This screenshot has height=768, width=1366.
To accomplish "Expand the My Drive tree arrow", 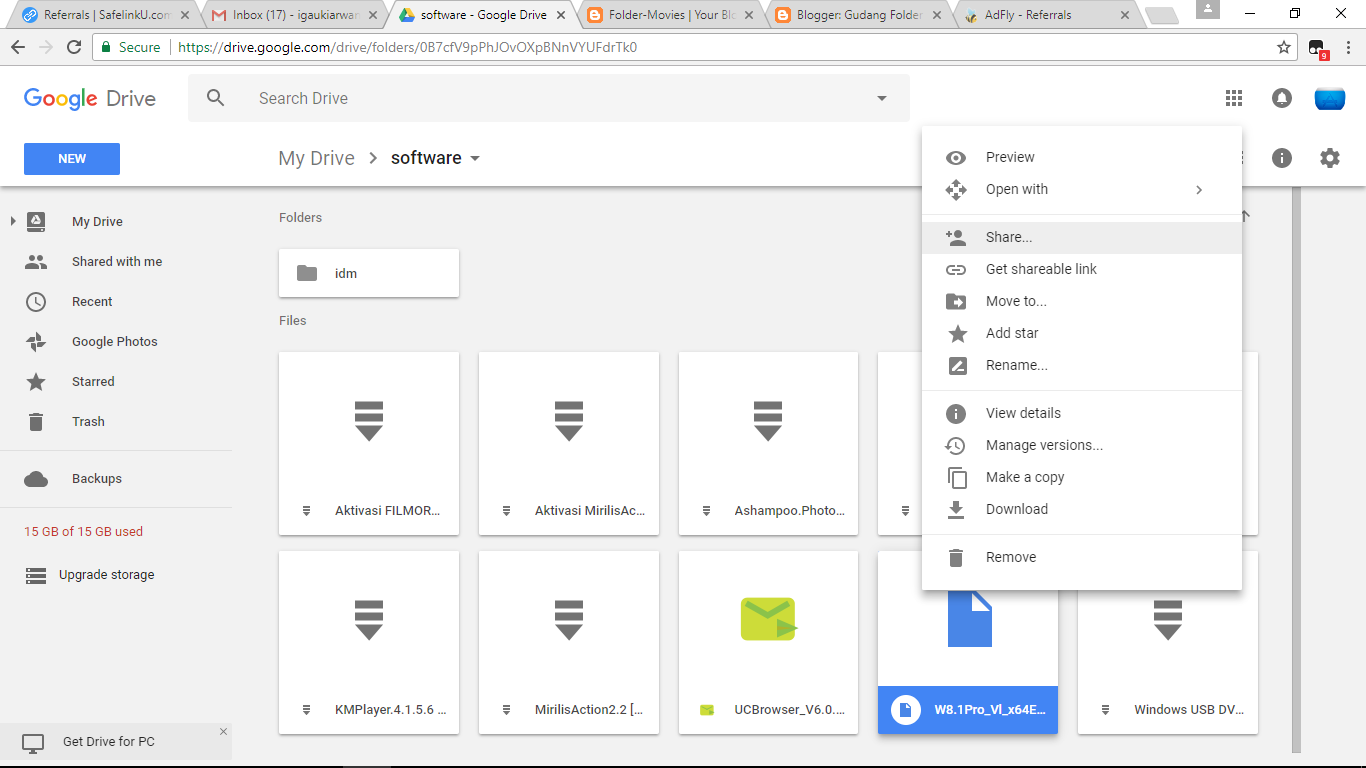I will pos(13,221).
